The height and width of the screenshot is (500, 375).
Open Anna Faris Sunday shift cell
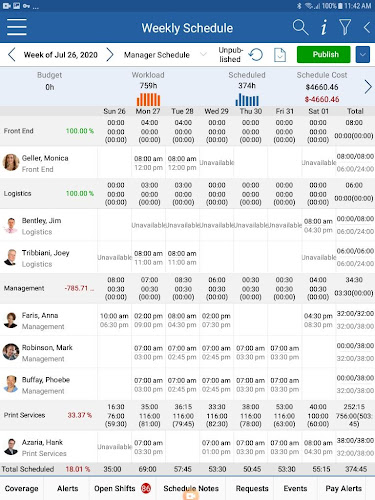point(114,320)
